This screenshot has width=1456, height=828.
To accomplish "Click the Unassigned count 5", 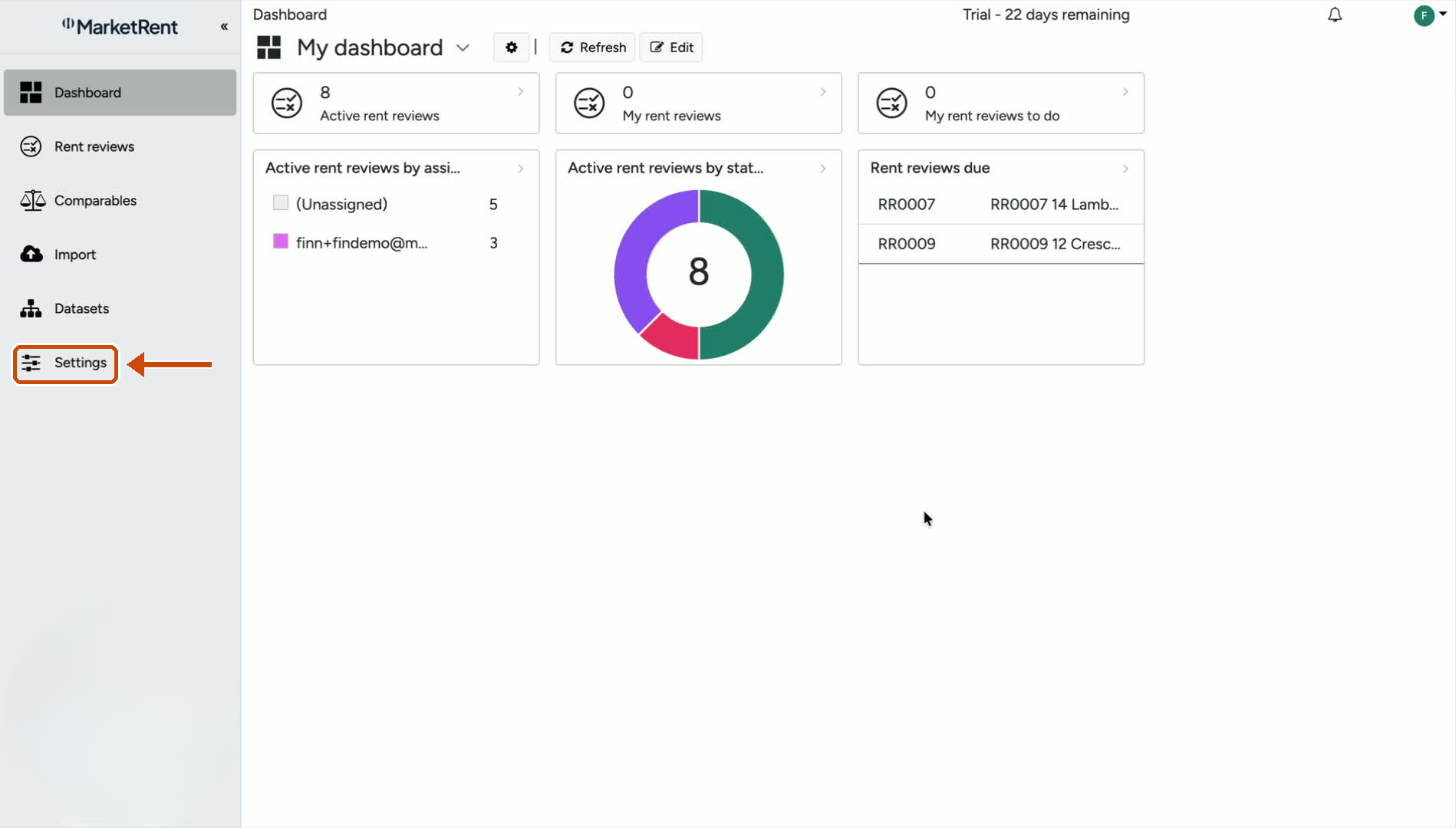I will (493, 205).
